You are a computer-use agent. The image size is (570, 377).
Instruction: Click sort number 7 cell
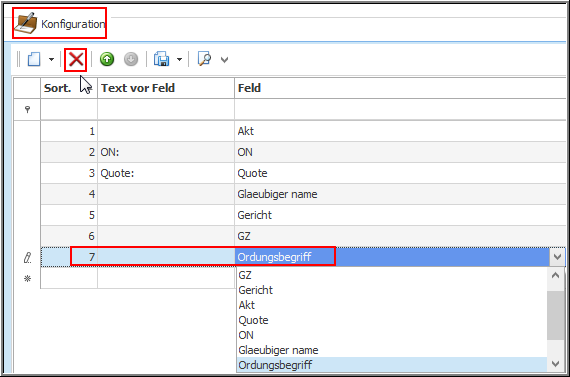(69, 257)
